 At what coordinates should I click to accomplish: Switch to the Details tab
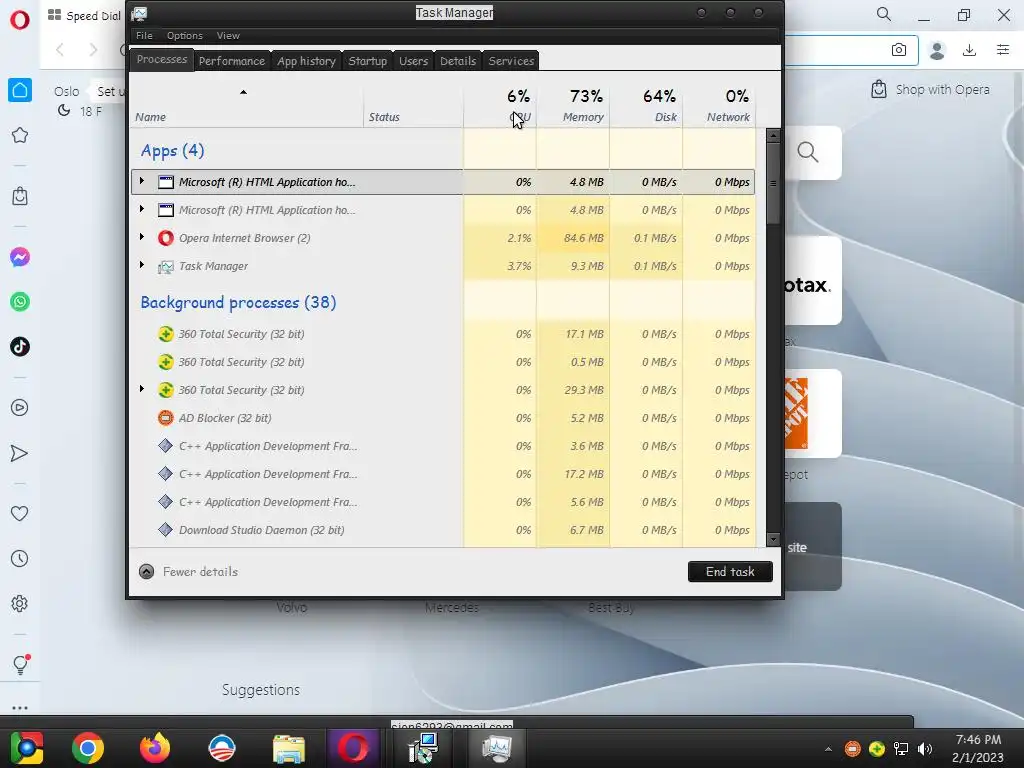click(x=458, y=61)
